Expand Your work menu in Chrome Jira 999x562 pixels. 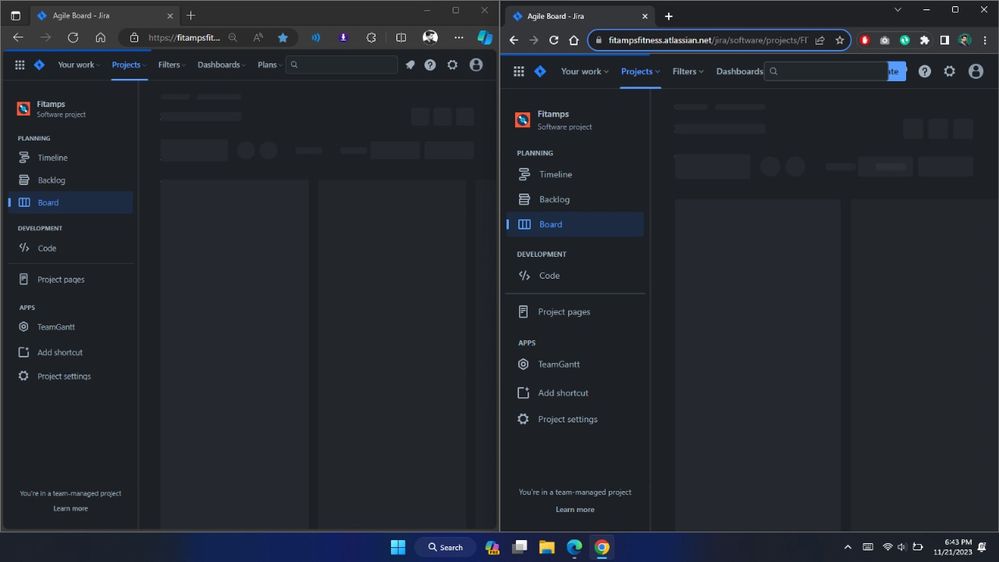point(584,71)
